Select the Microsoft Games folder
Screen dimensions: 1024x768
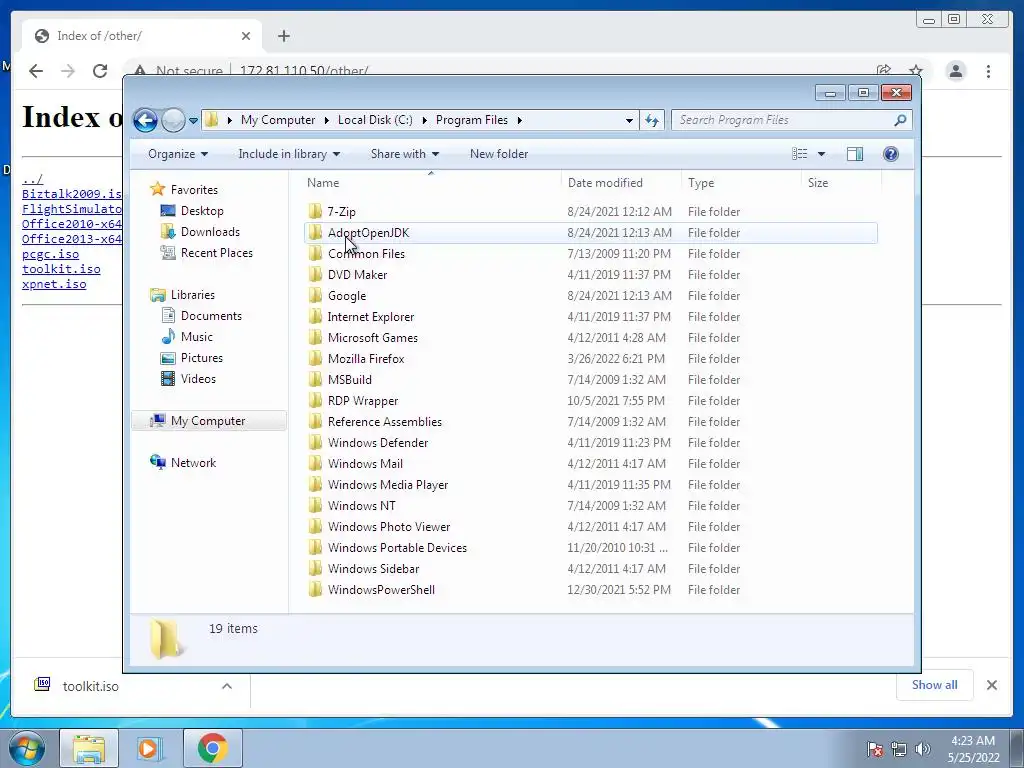coord(590,338)
